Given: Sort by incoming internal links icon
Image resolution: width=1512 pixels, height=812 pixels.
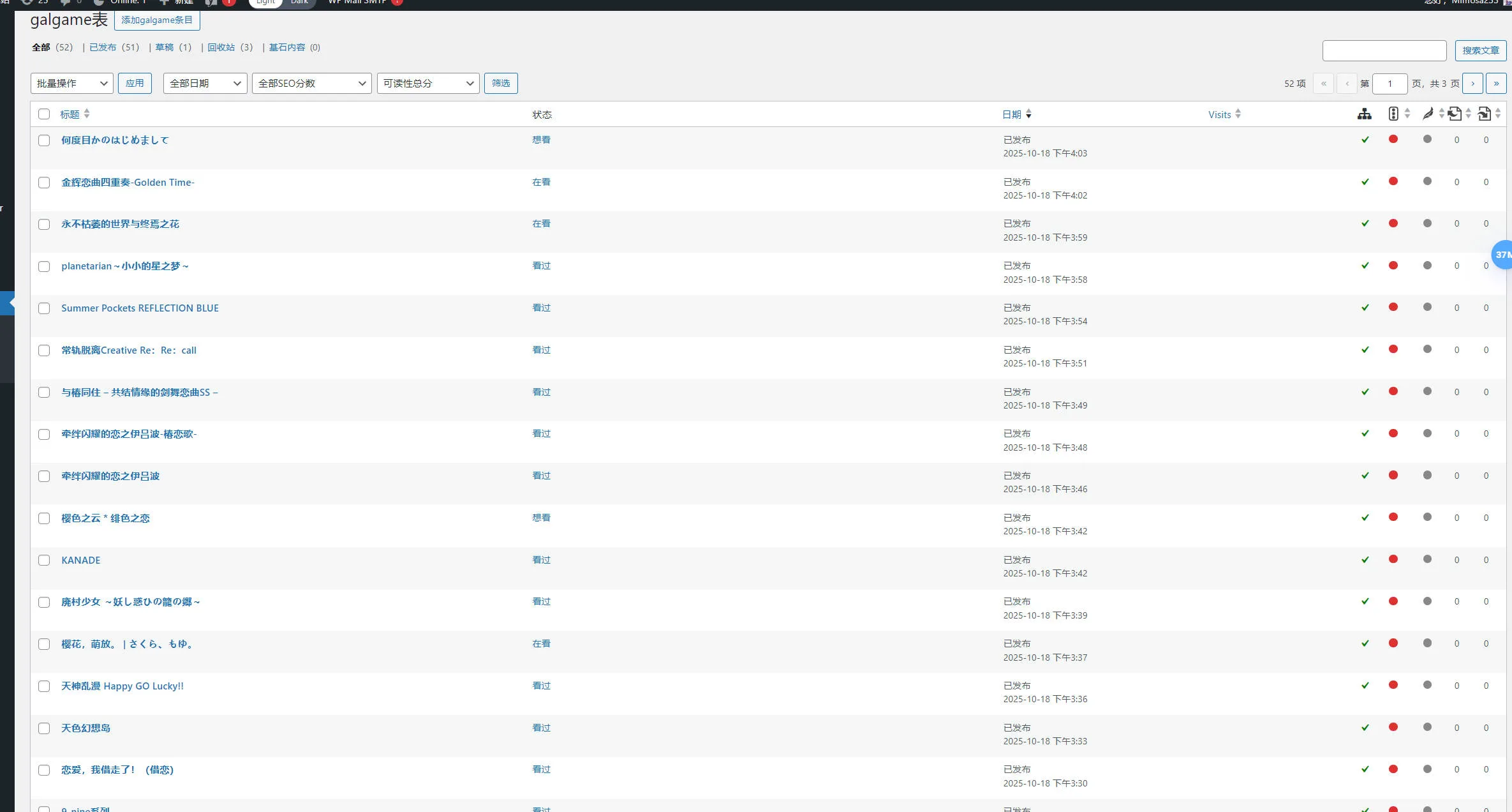Looking at the screenshot, I should [1484, 114].
